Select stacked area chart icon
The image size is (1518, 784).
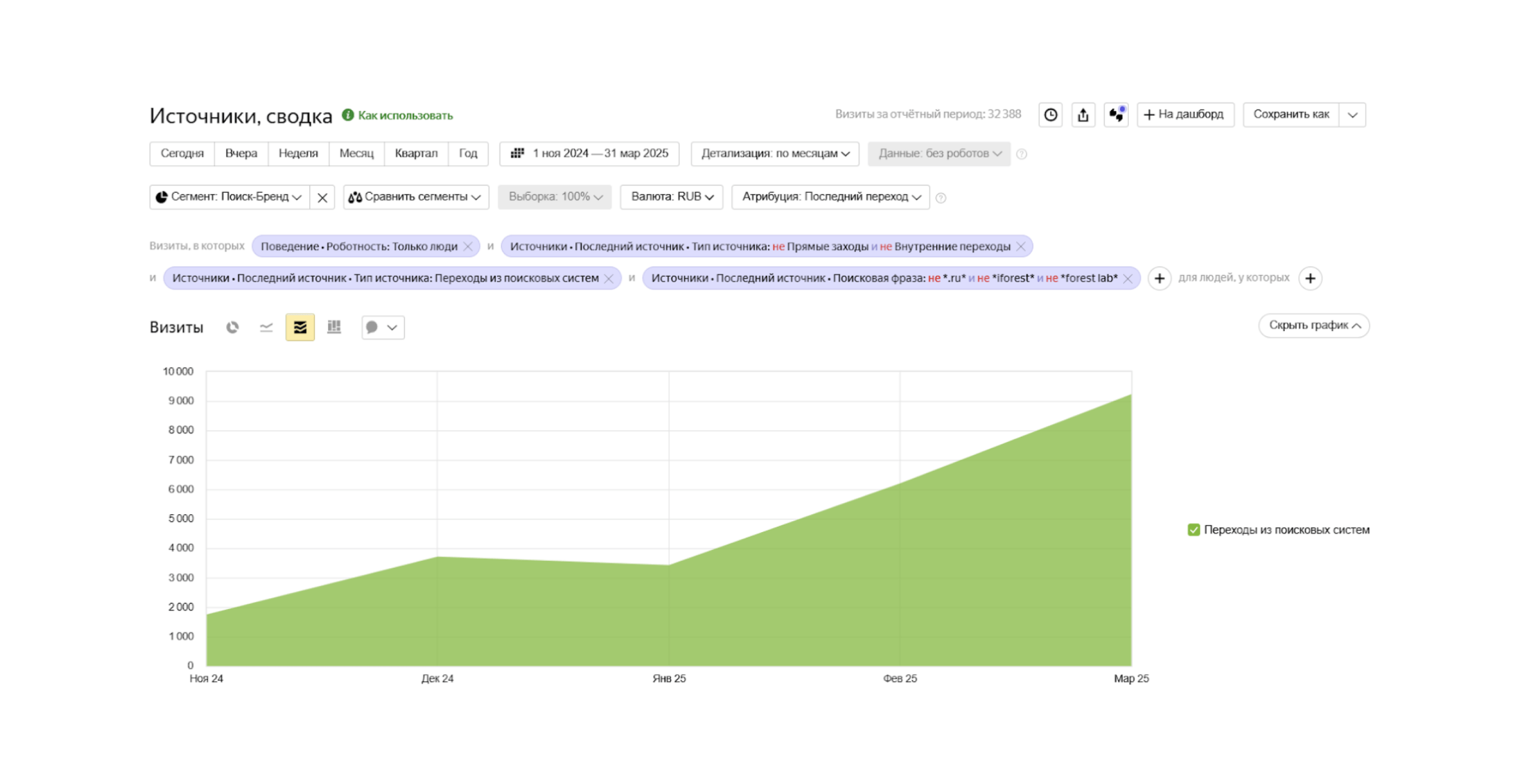(x=300, y=327)
